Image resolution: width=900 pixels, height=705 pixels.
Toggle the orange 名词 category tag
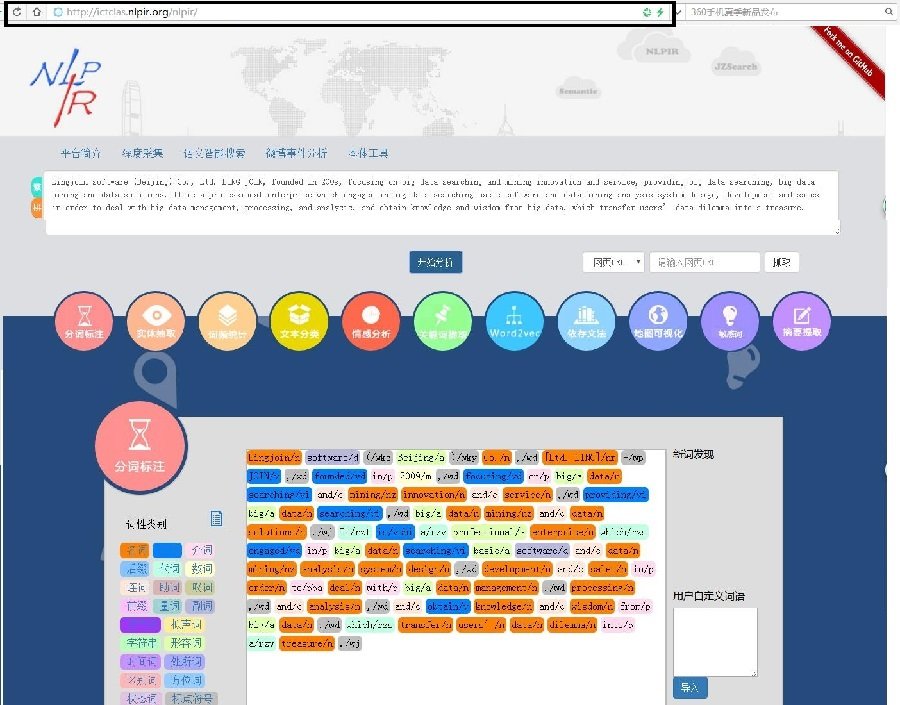(x=135, y=550)
